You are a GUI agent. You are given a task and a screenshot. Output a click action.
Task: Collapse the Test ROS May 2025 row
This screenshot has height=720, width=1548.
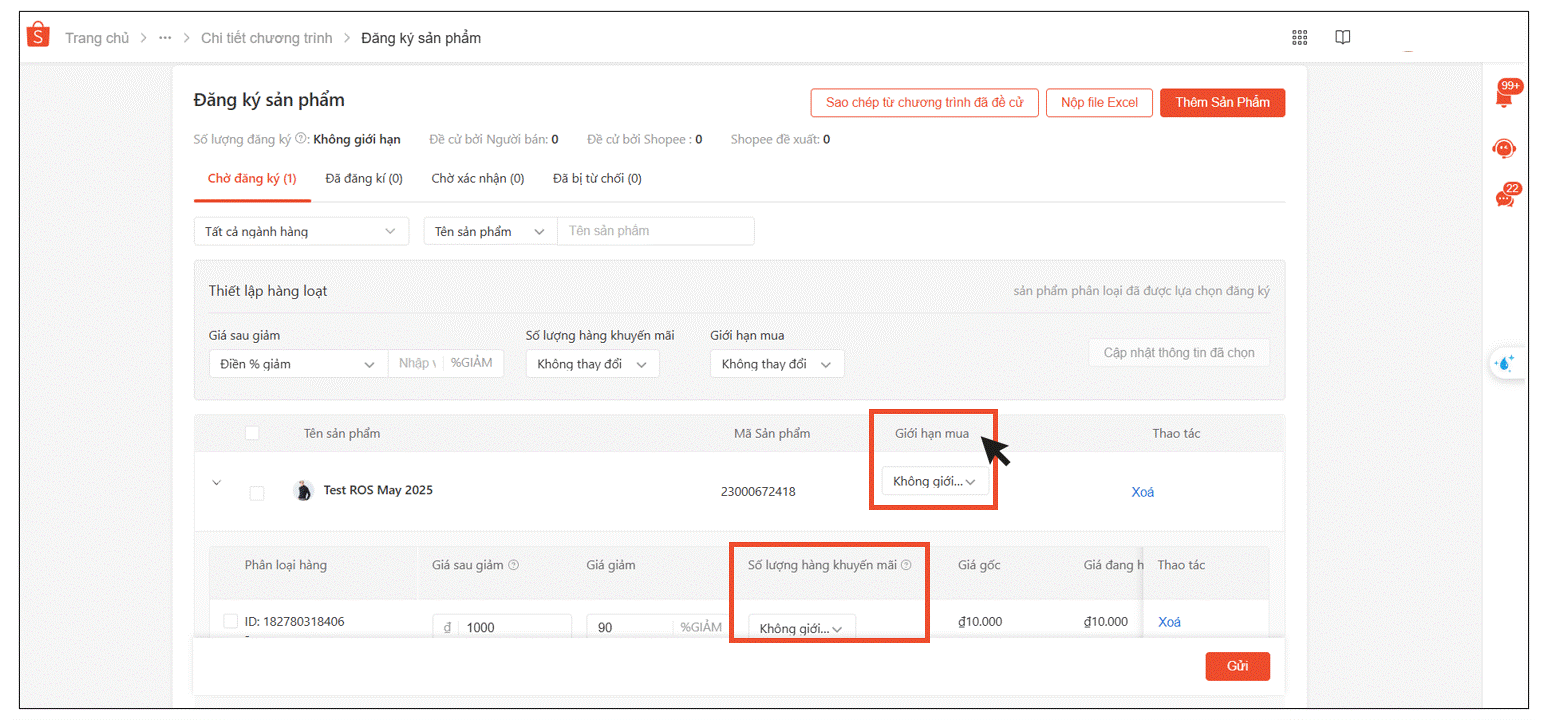point(216,483)
